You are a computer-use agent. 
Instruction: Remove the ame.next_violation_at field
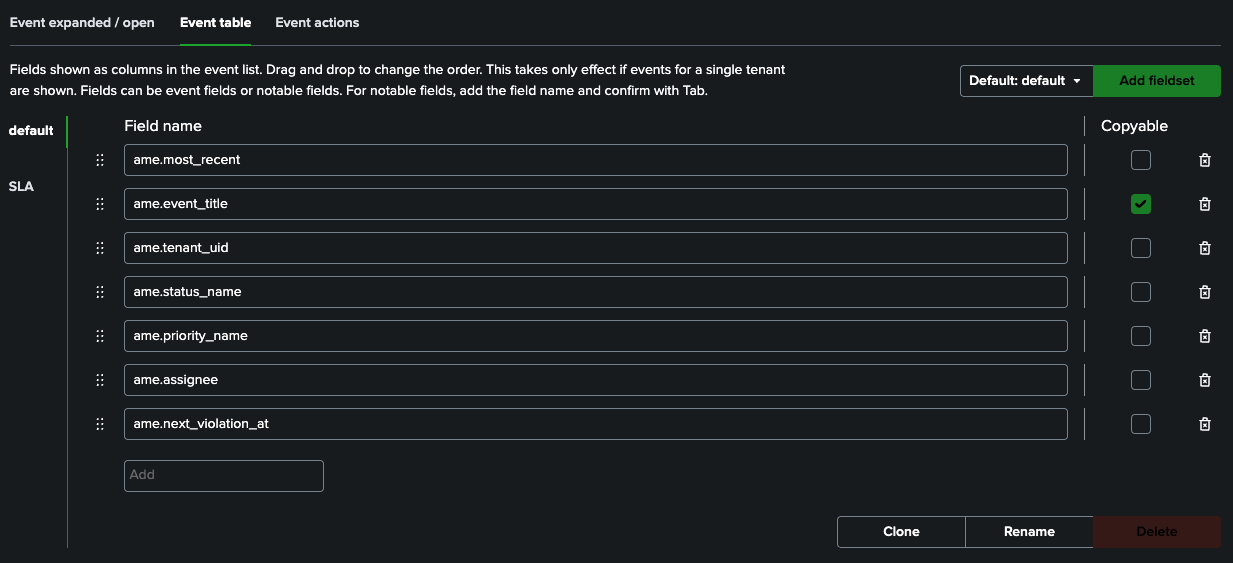[1205, 424]
